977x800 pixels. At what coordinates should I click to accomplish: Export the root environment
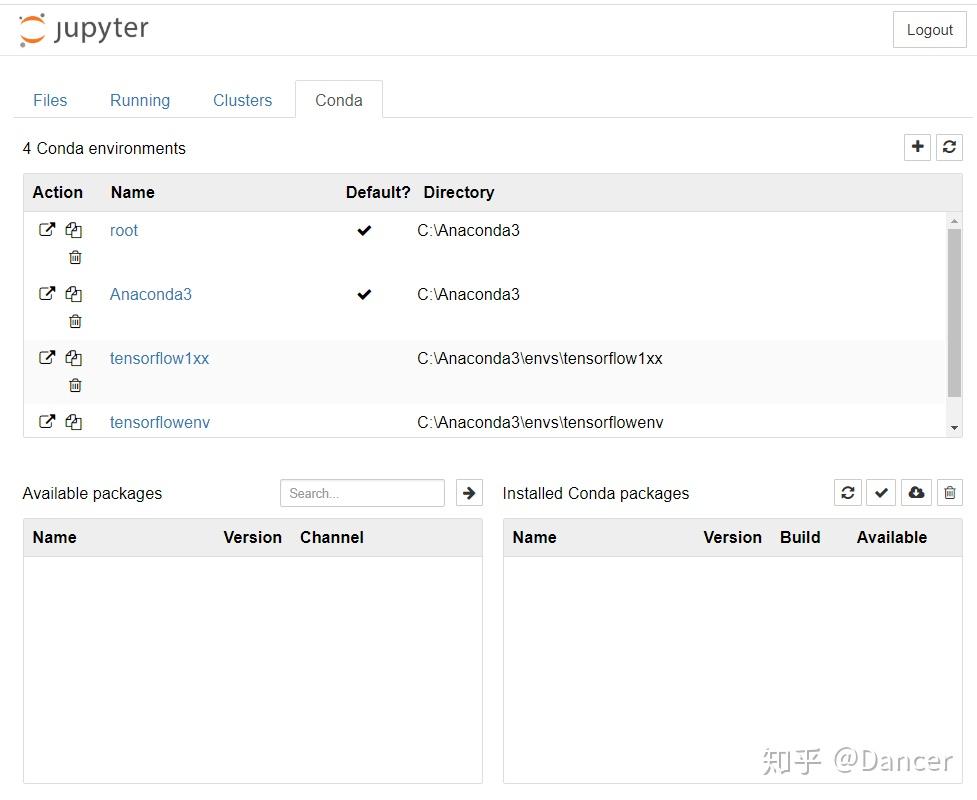tap(47, 230)
